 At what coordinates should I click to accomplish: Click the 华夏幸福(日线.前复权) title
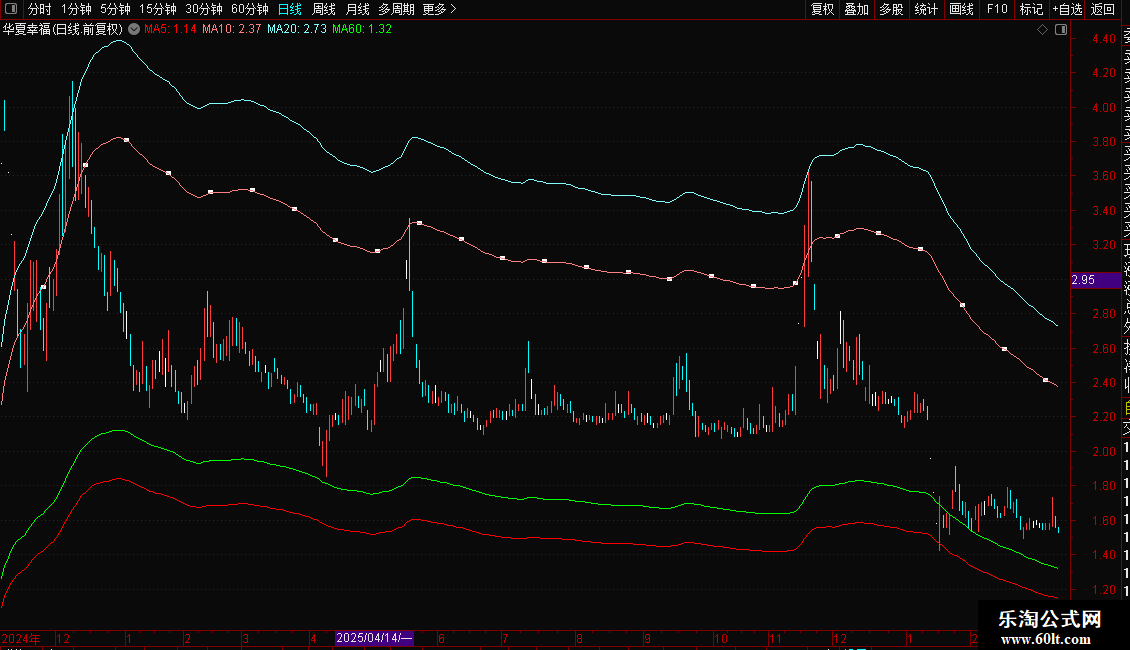click(x=63, y=30)
